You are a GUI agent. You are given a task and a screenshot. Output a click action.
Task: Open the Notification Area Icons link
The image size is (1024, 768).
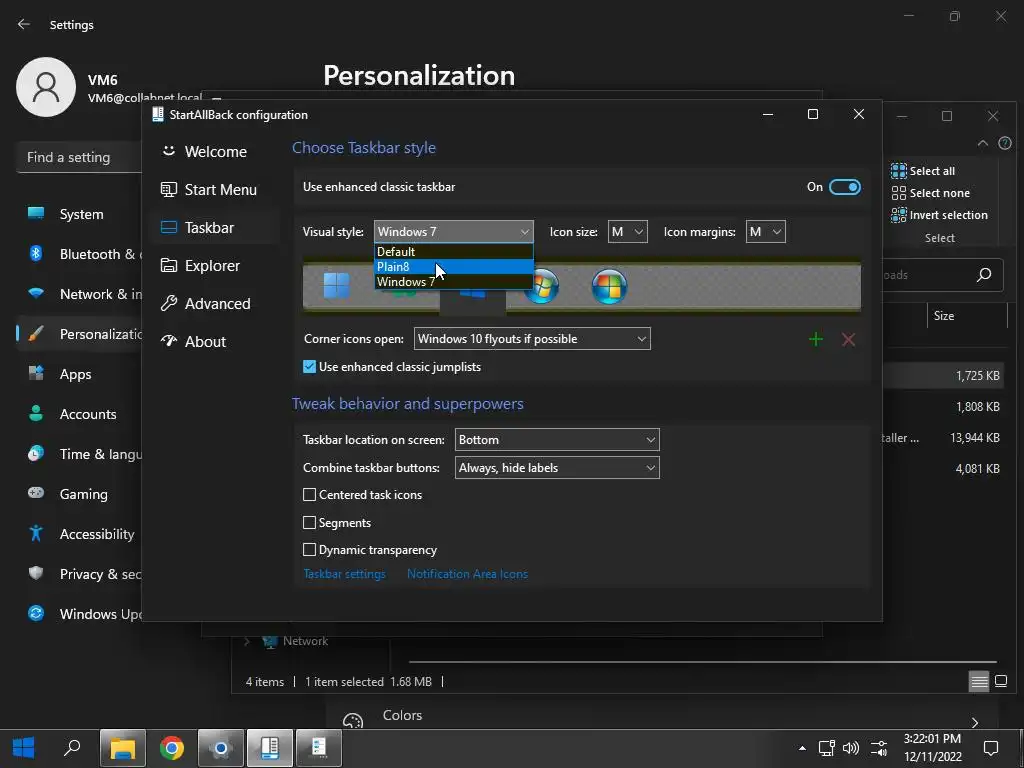click(467, 574)
